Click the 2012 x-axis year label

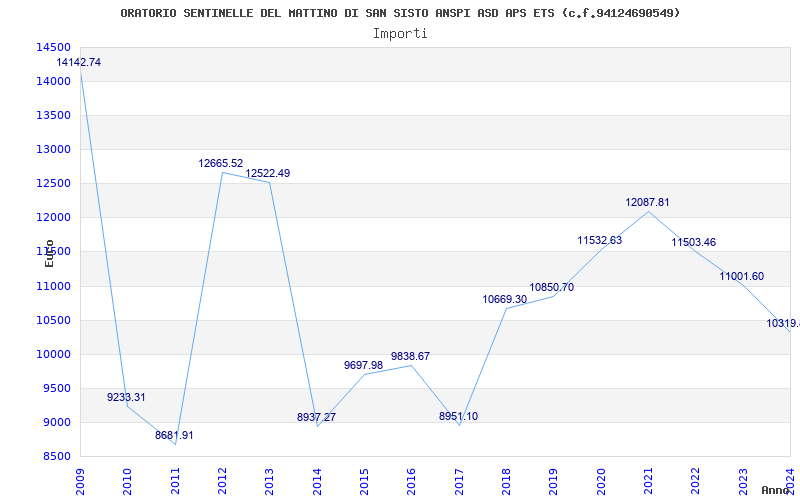click(x=222, y=481)
